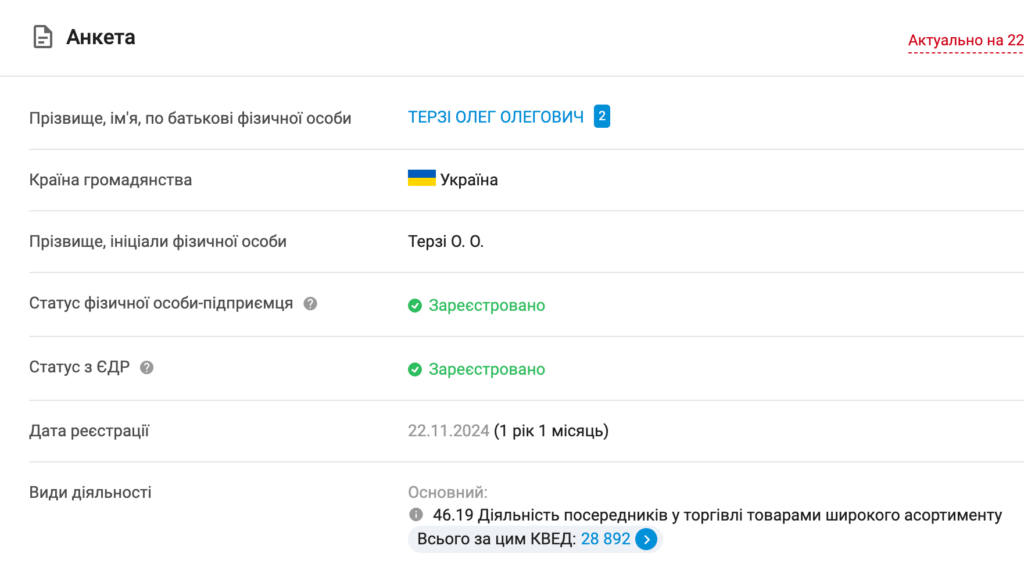Click the blue badge with number 2
Viewport: 1024px width, 567px height.
(601, 117)
